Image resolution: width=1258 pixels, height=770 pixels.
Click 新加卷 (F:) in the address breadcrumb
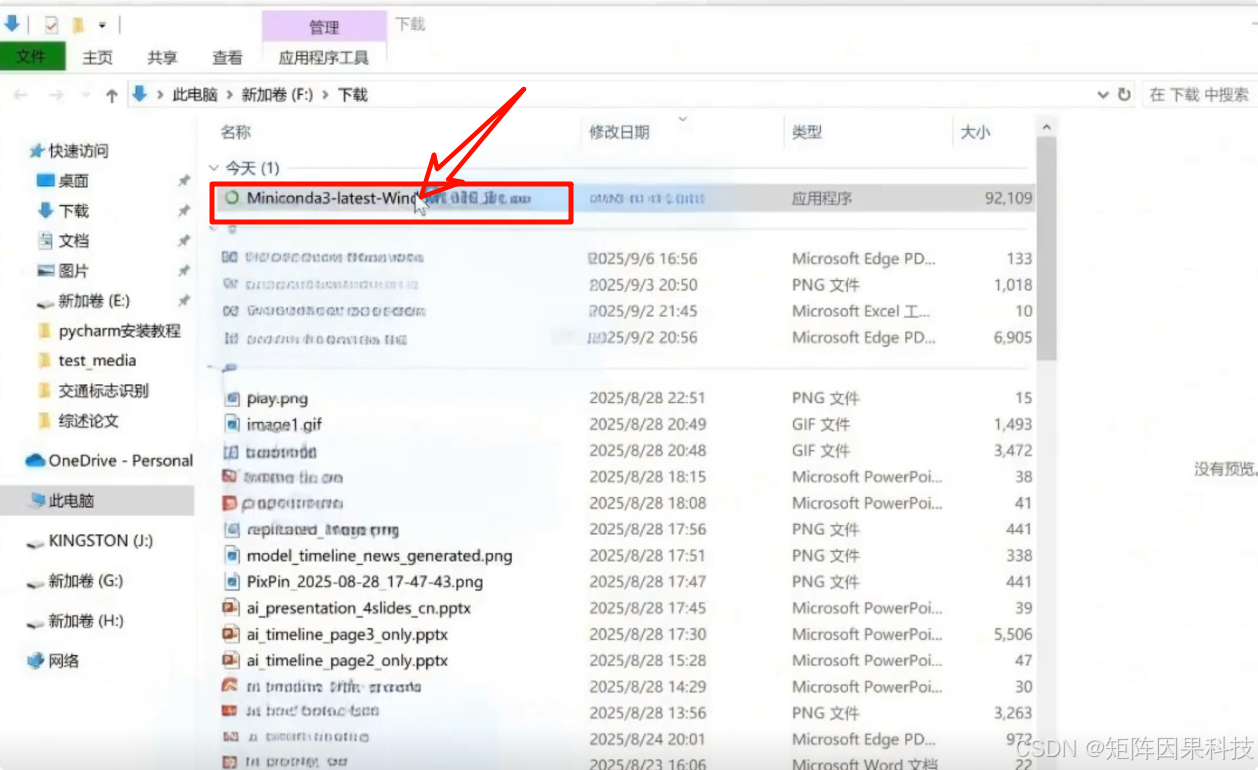(x=277, y=95)
